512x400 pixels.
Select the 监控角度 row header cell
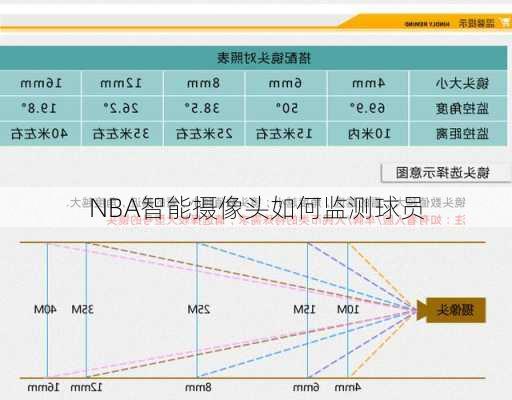459,108
